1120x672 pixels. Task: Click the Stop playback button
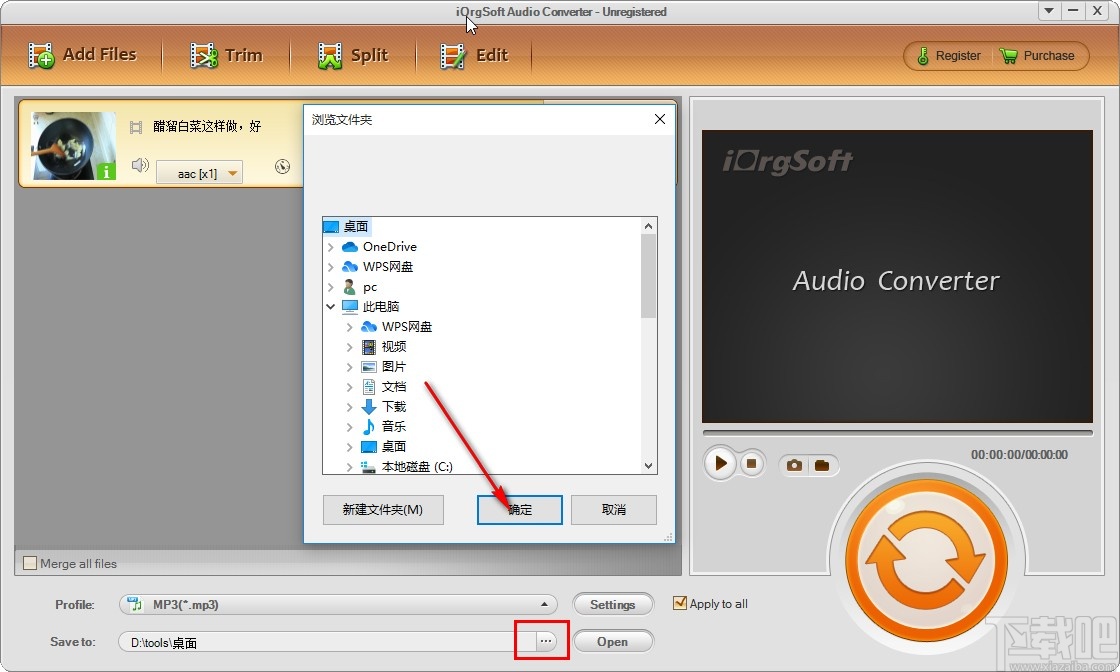[751, 463]
